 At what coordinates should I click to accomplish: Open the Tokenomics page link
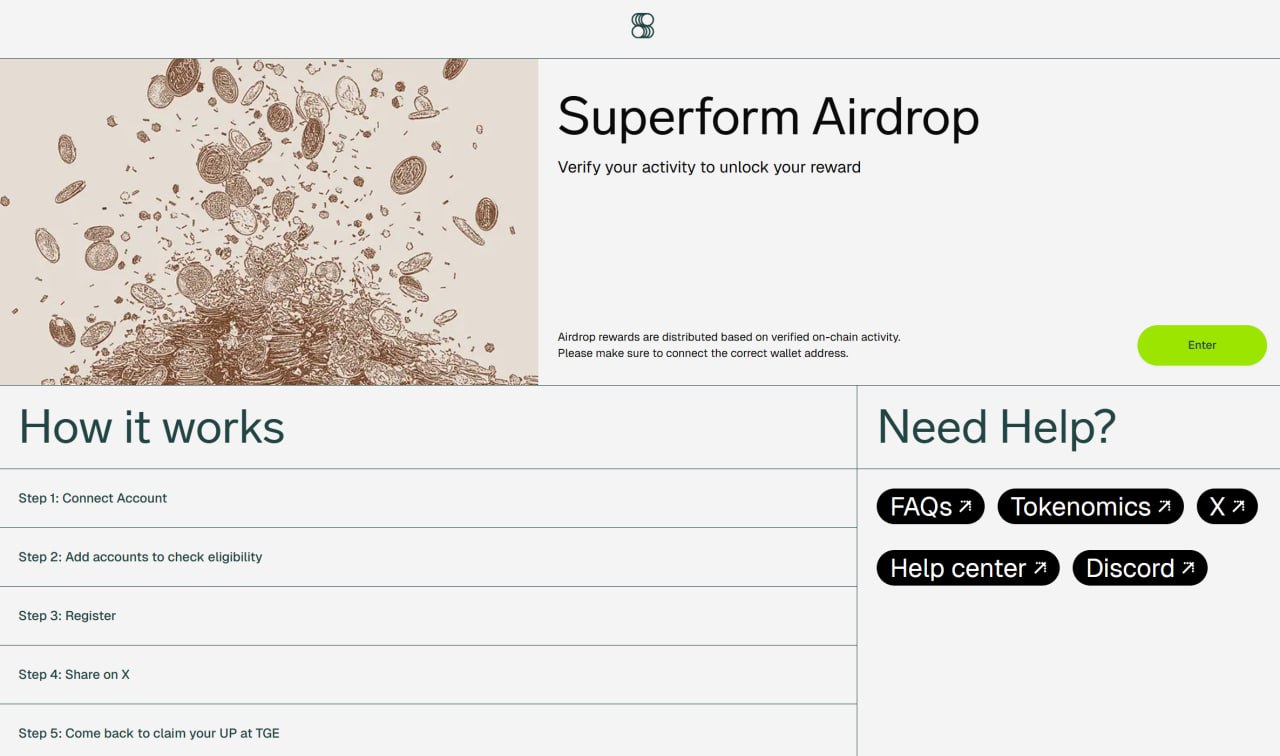click(x=1080, y=507)
